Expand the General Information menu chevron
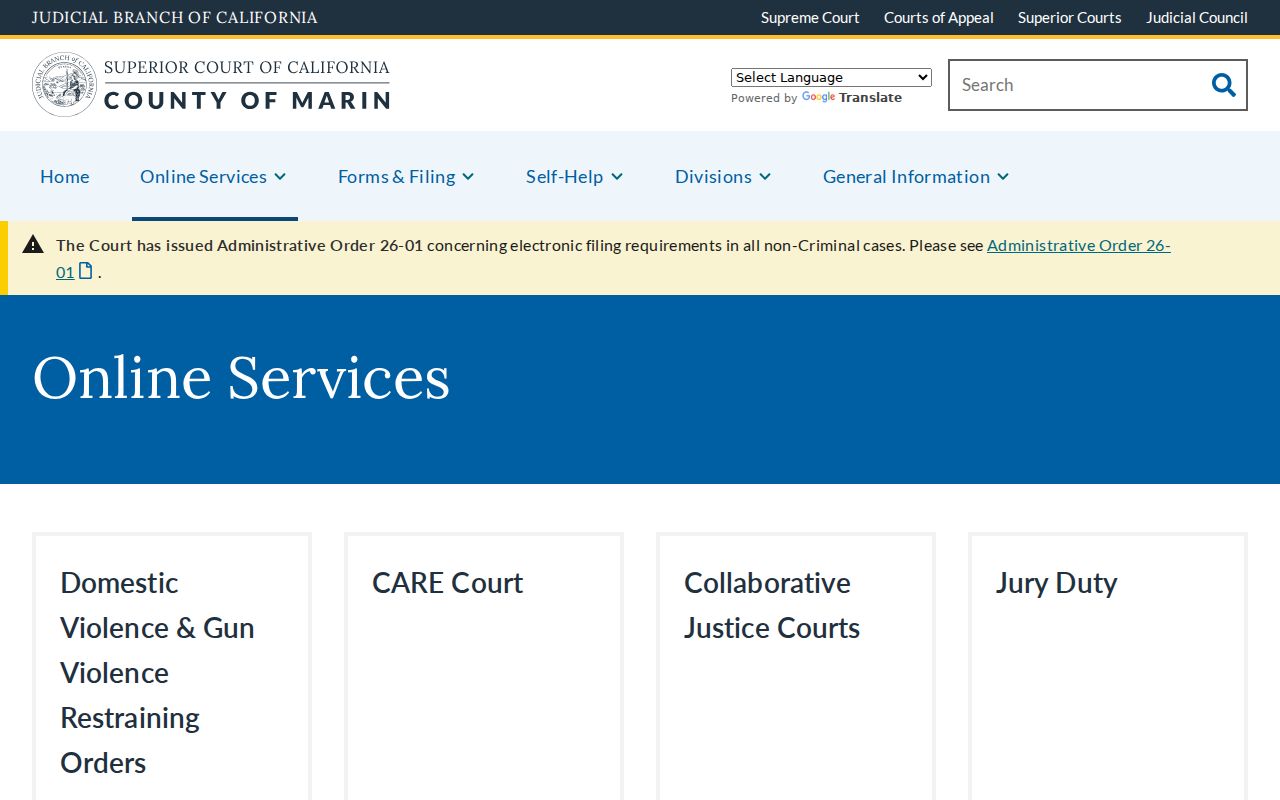This screenshot has width=1280, height=800. coord(1003,177)
